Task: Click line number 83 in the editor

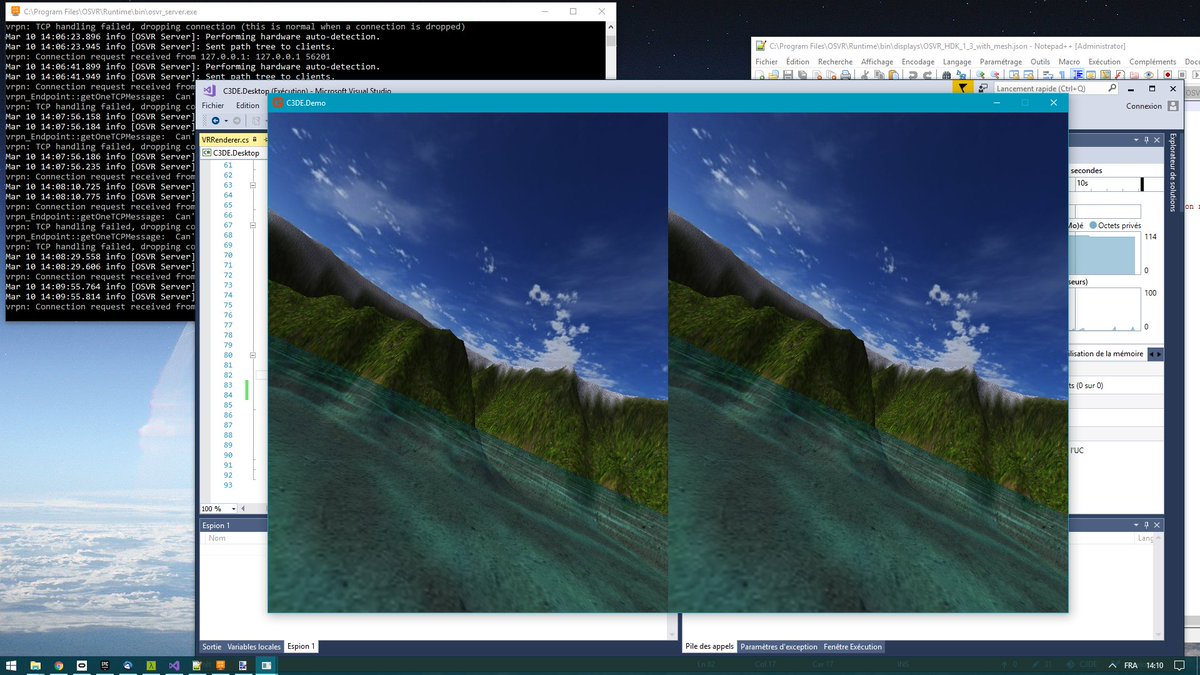Action: (x=227, y=385)
